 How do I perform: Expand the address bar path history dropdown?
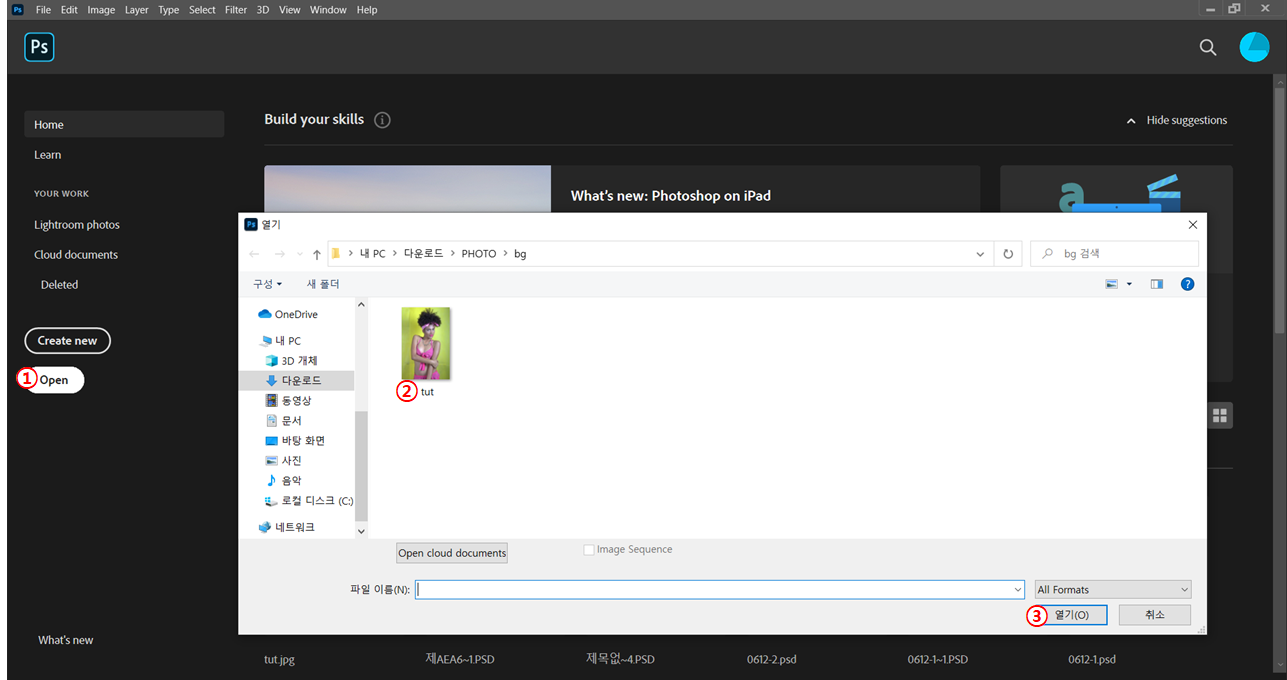point(980,254)
